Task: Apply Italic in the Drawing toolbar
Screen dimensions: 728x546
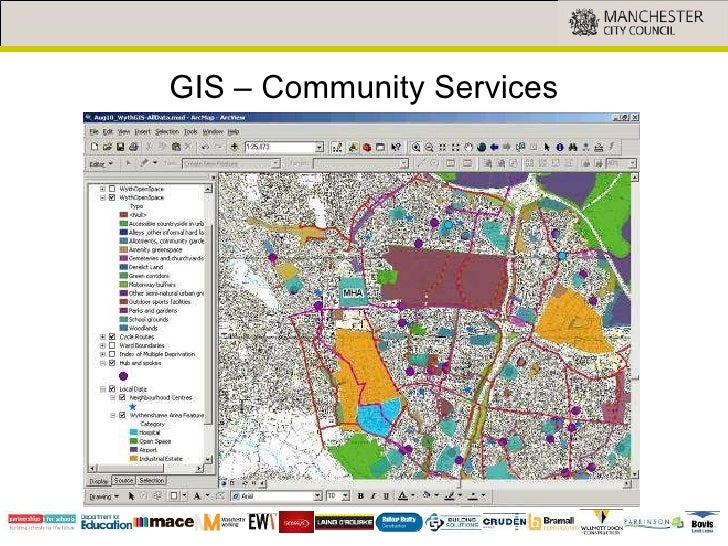Action: (x=373, y=496)
